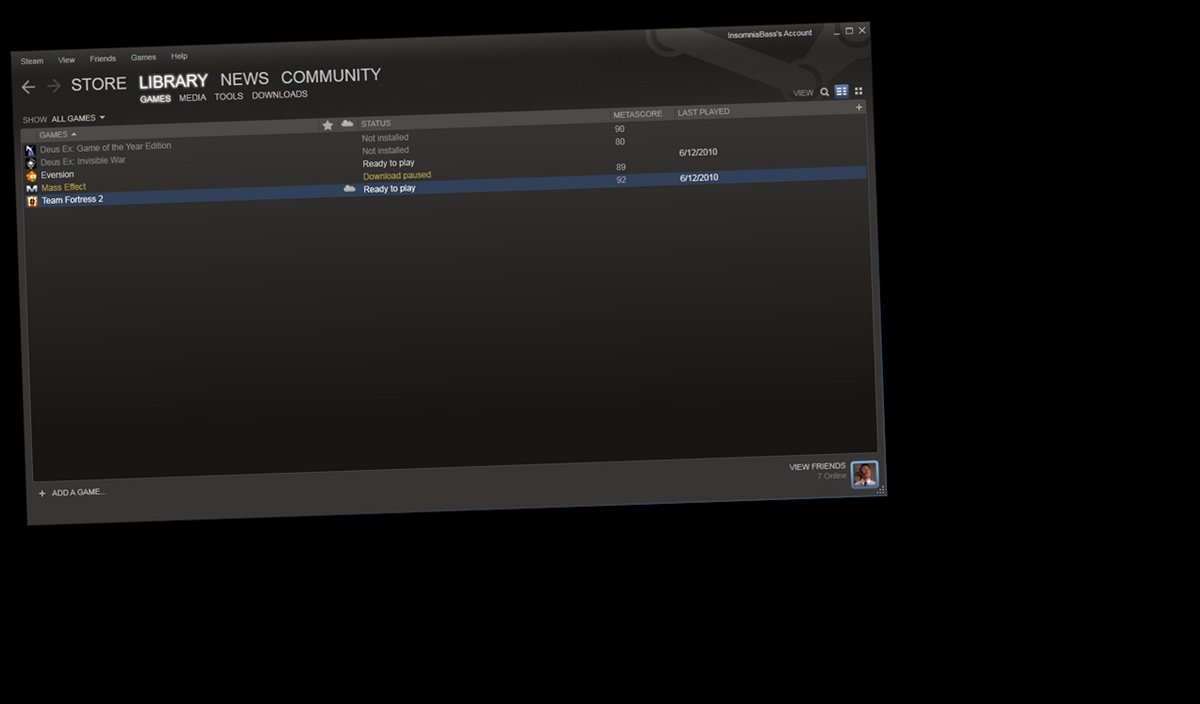Maximize the Steam window
The width and height of the screenshot is (1200, 704).
pyautogui.click(x=849, y=31)
